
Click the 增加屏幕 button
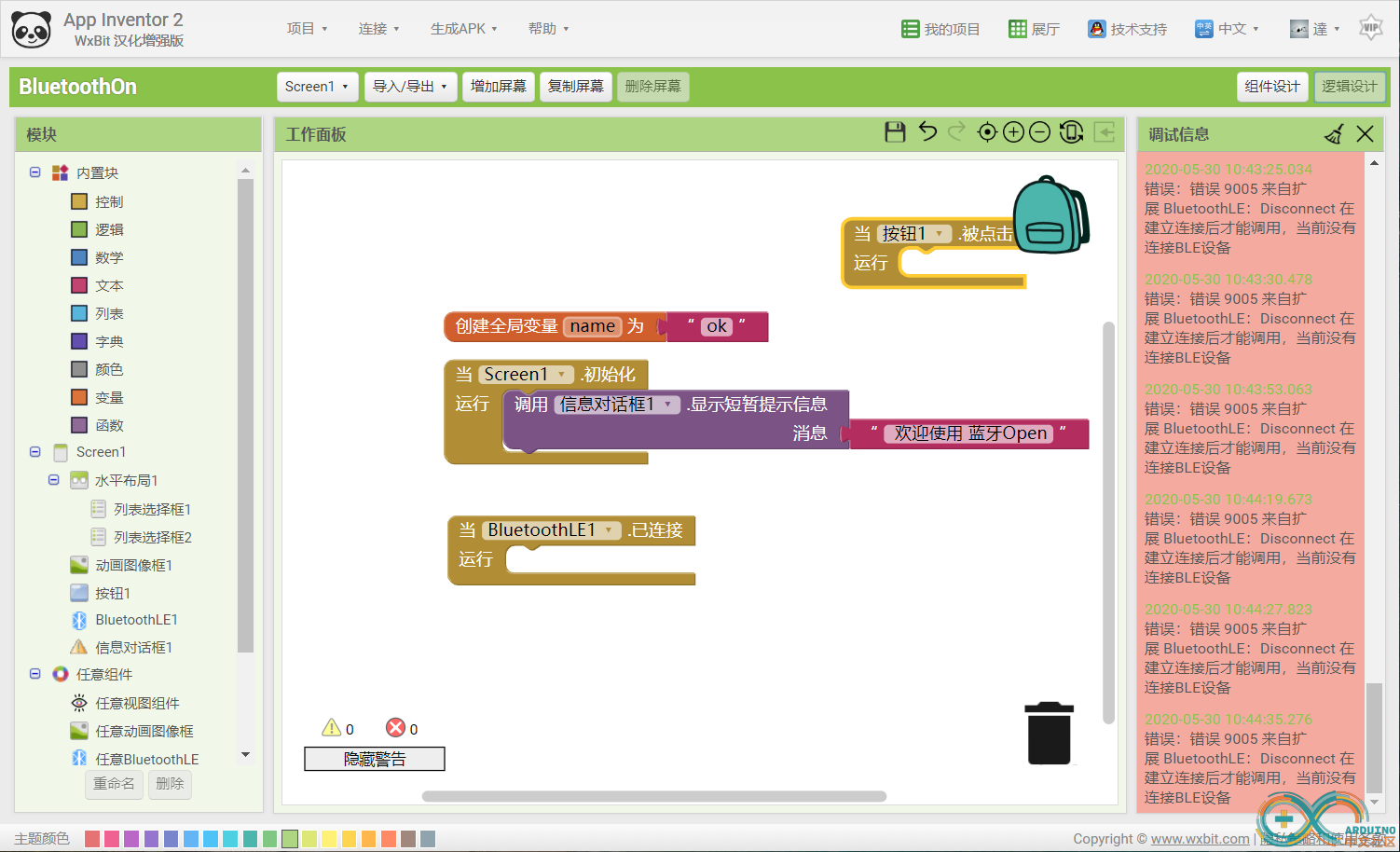[499, 87]
